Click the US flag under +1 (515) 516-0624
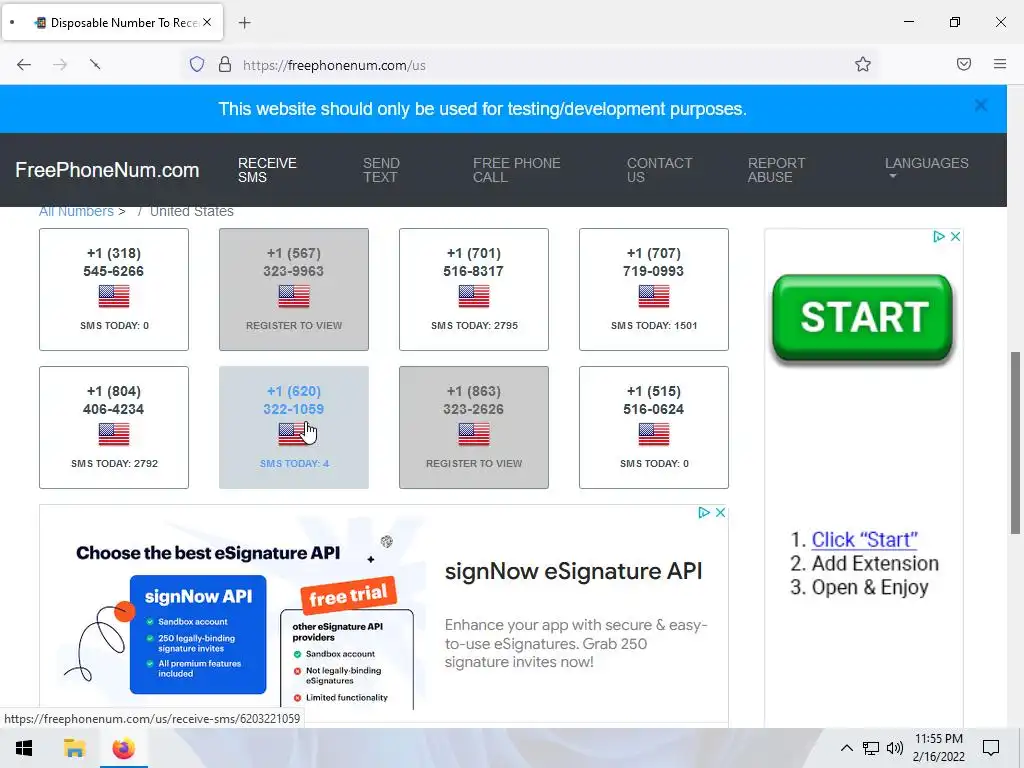1024x768 pixels. [654, 434]
